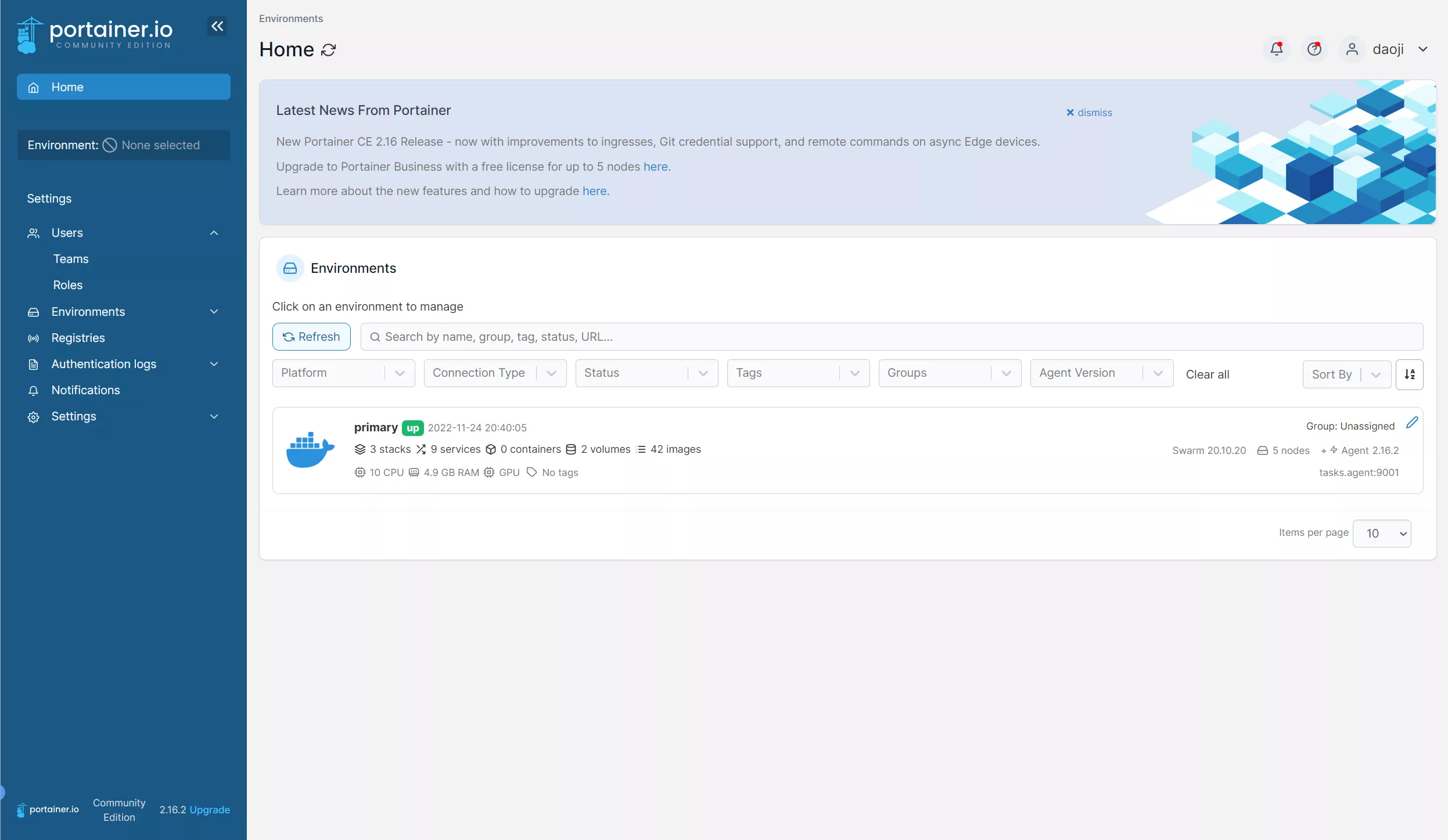This screenshot has width=1448, height=840.
Task: Open Settings item with gear icon
Action: click(73, 416)
